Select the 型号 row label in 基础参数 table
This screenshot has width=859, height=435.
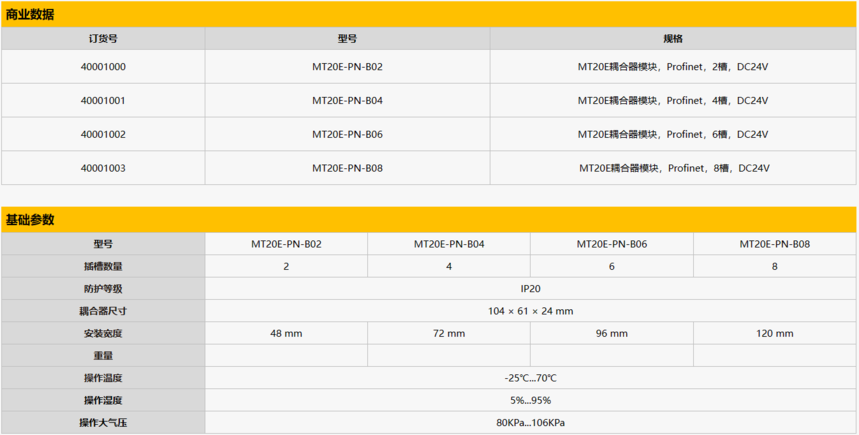103,244
